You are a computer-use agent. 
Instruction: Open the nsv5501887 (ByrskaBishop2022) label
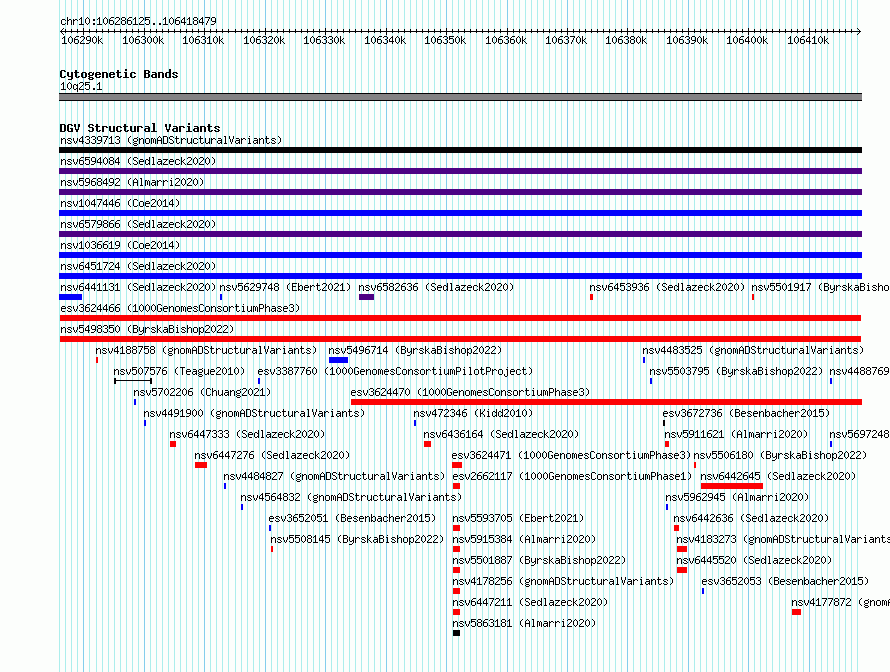pos(539,560)
